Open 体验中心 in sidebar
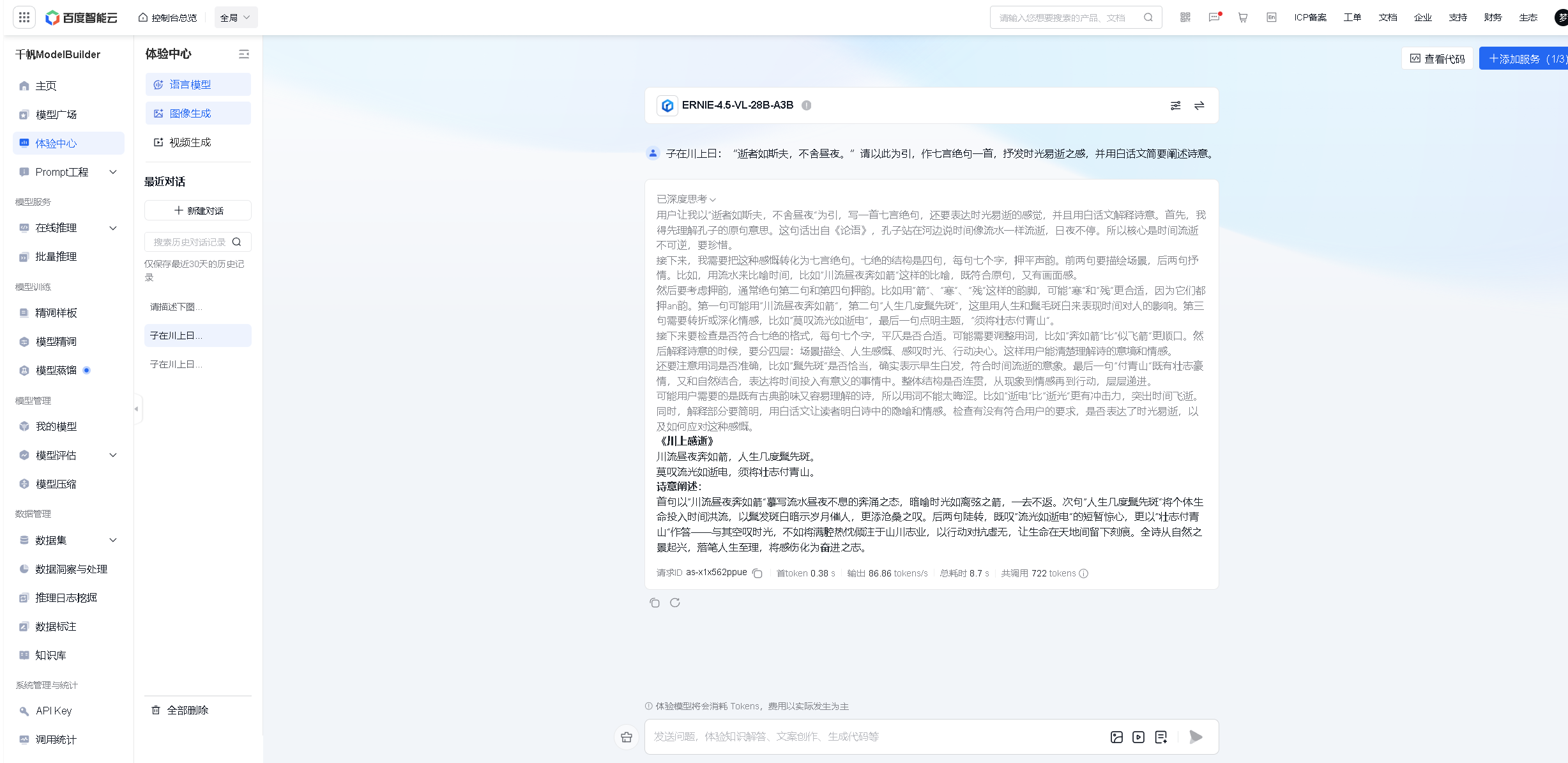Screen dimensions: 1568x763 pyautogui.click(x=68, y=143)
